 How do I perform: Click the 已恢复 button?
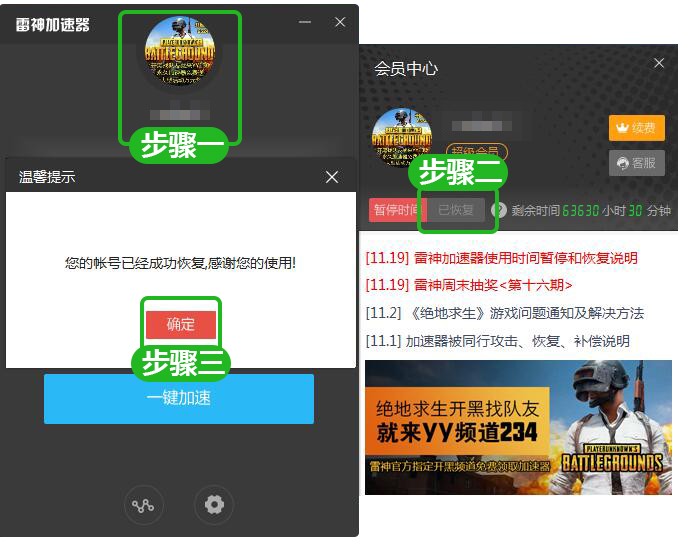[456, 210]
